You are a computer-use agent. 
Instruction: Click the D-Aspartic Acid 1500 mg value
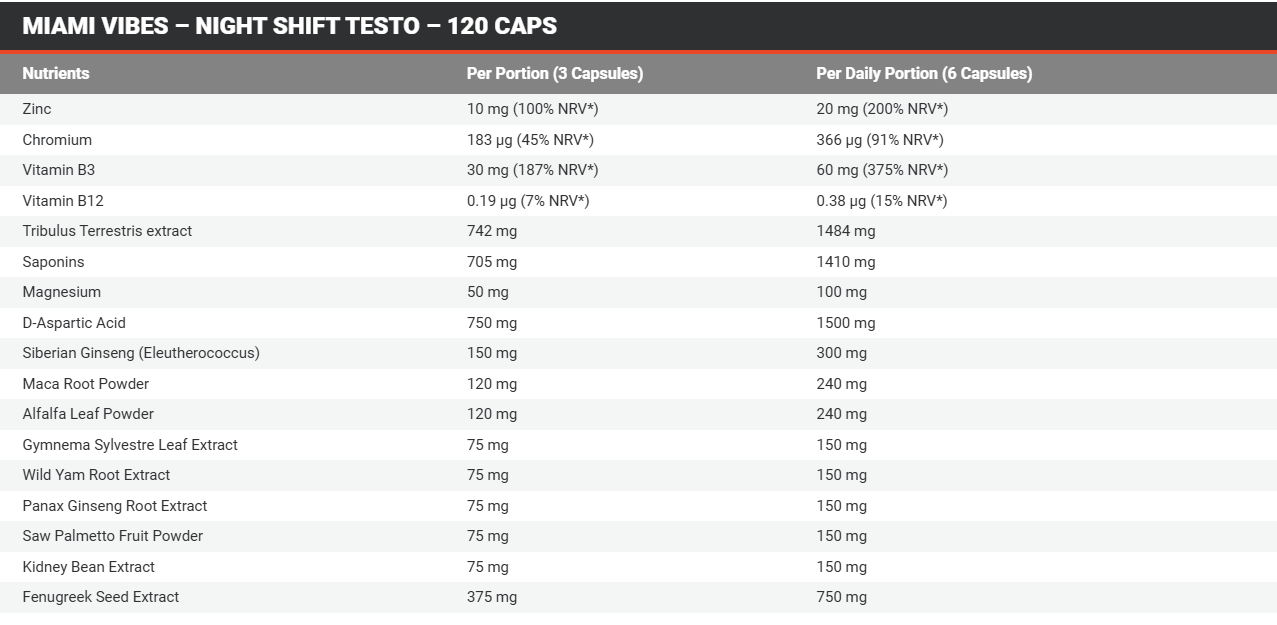846,323
